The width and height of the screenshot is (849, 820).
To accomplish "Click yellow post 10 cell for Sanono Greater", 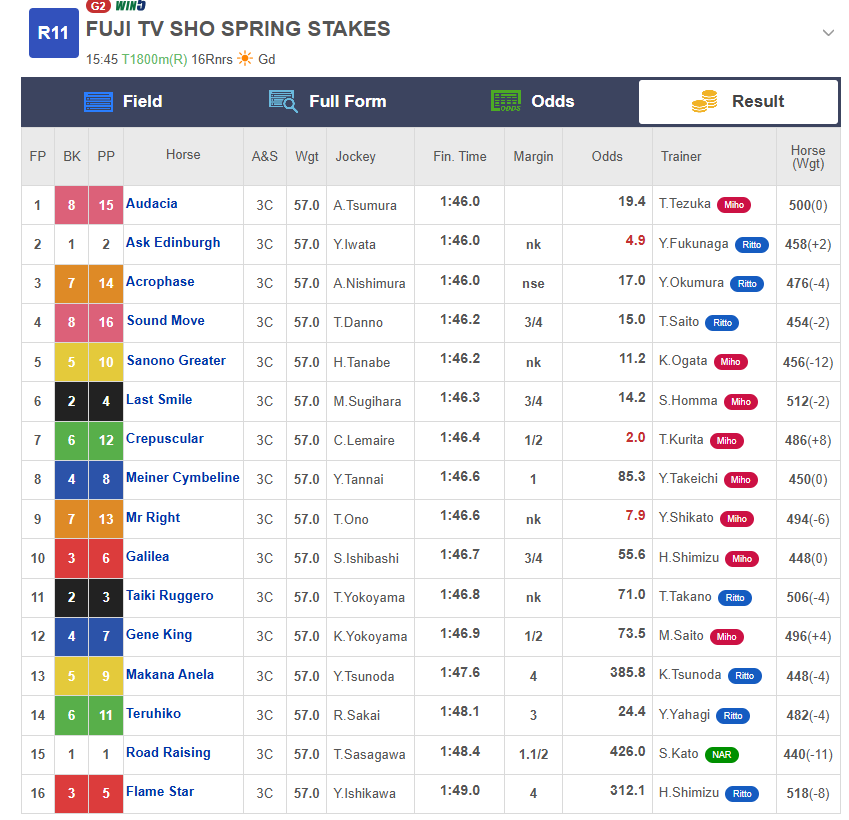I will pos(106,362).
